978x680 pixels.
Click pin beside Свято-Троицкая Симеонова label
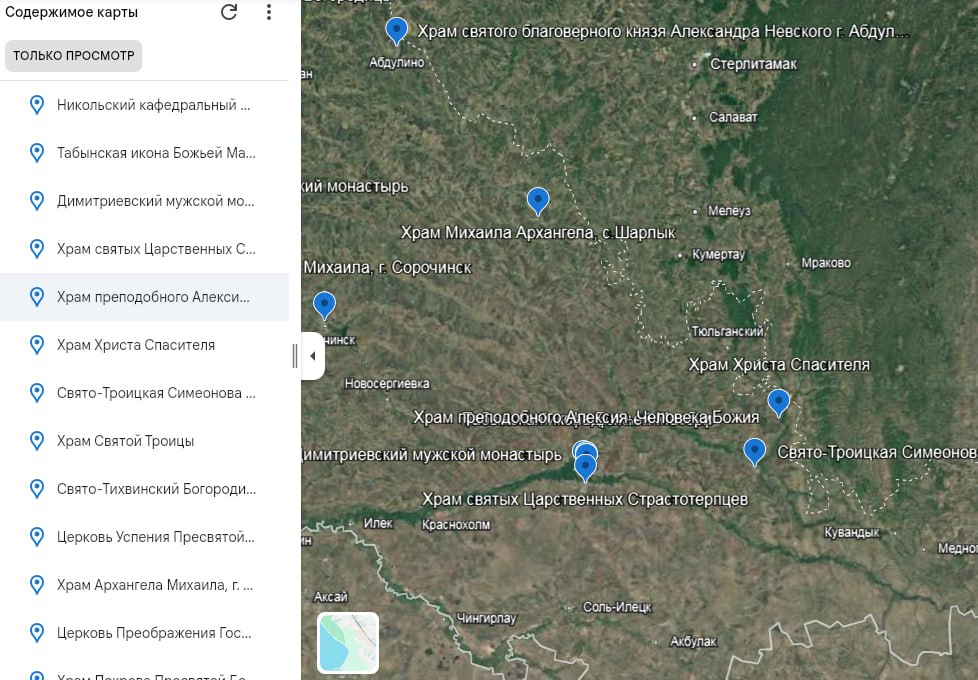tap(755, 451)
